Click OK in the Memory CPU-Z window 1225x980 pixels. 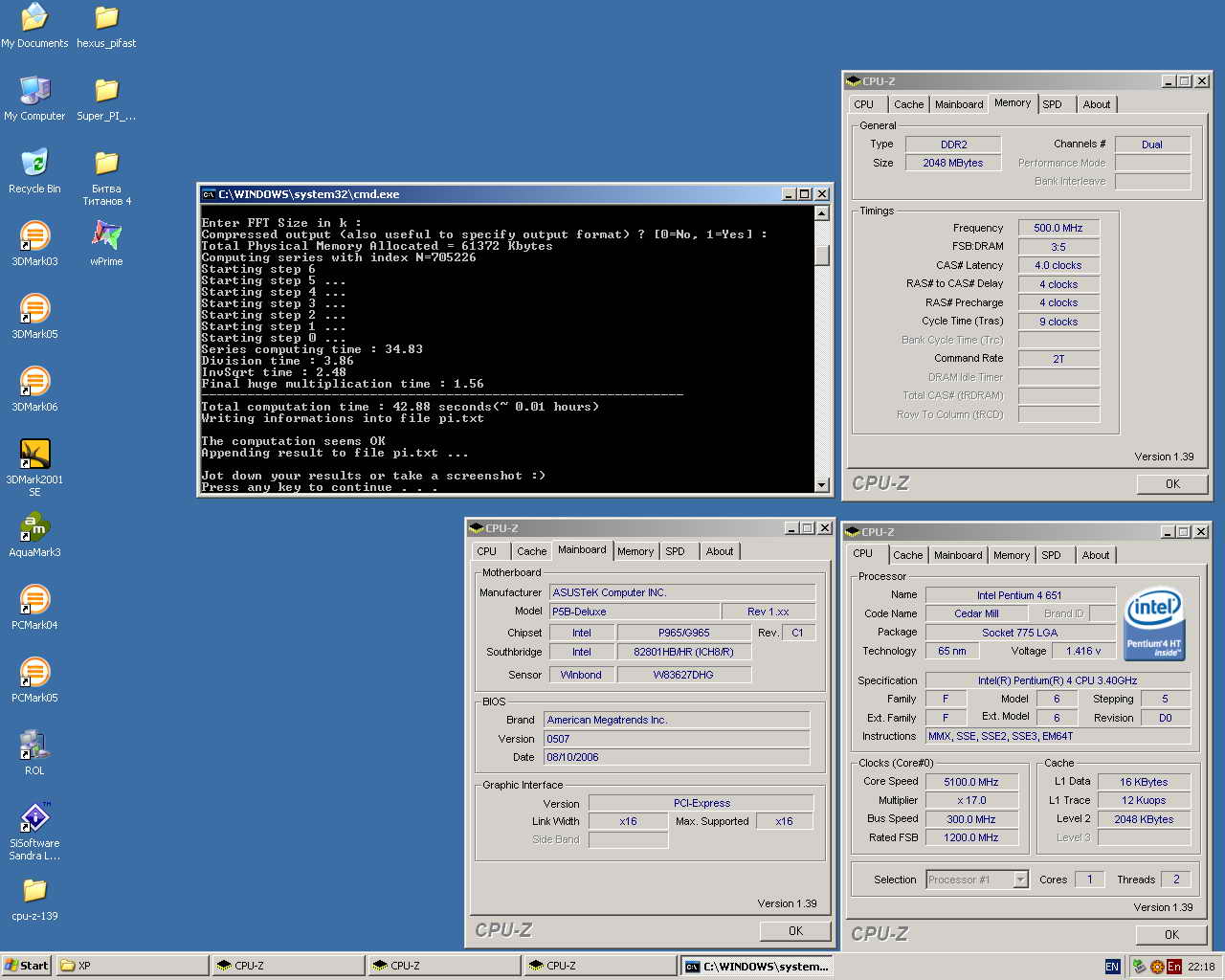point(1172,484)
